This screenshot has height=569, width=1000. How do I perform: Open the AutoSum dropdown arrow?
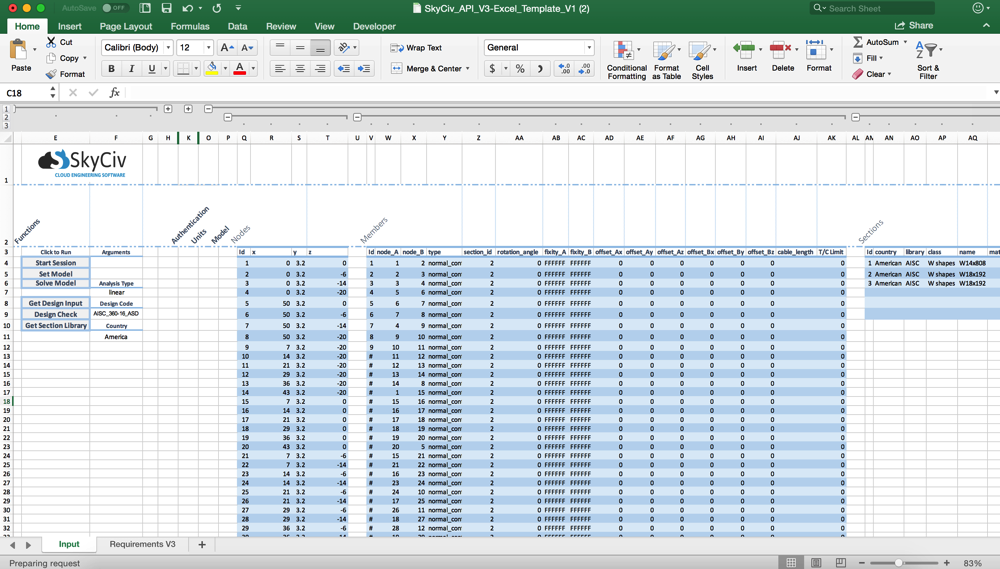906,42
